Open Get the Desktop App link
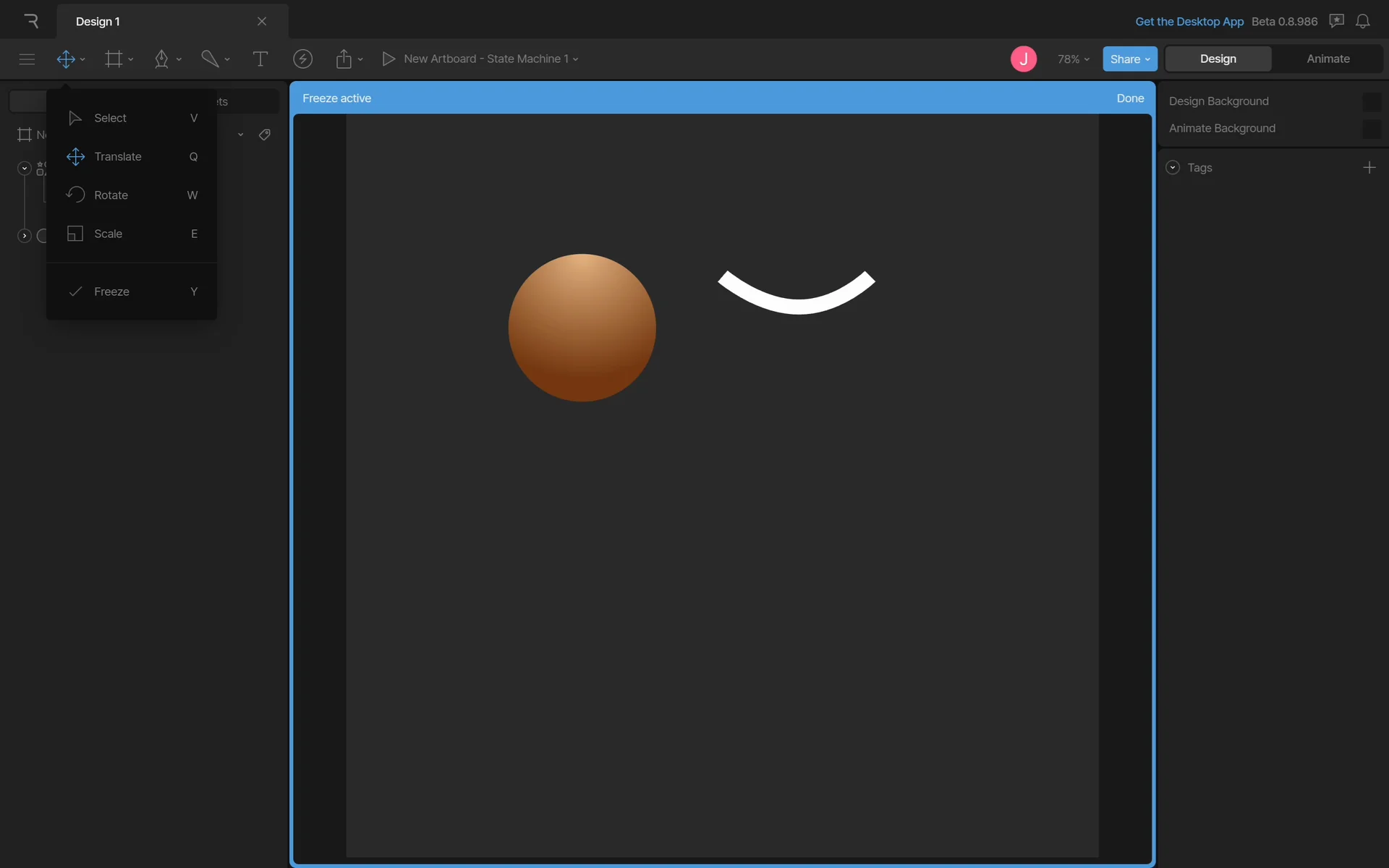Screen dimensions: 1389x868 [1189, 22]
